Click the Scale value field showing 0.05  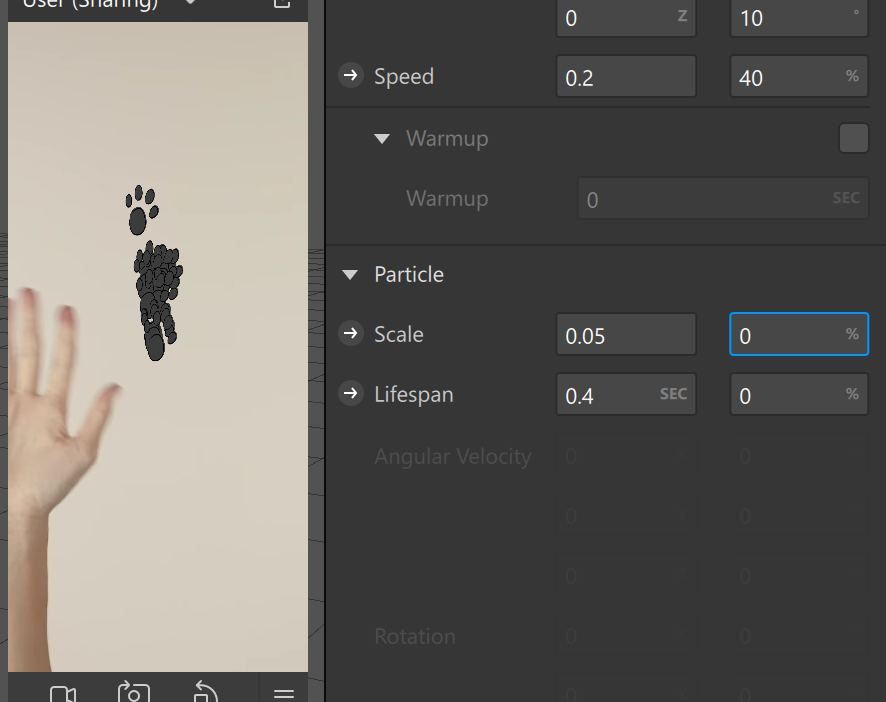tap(625, 335)
